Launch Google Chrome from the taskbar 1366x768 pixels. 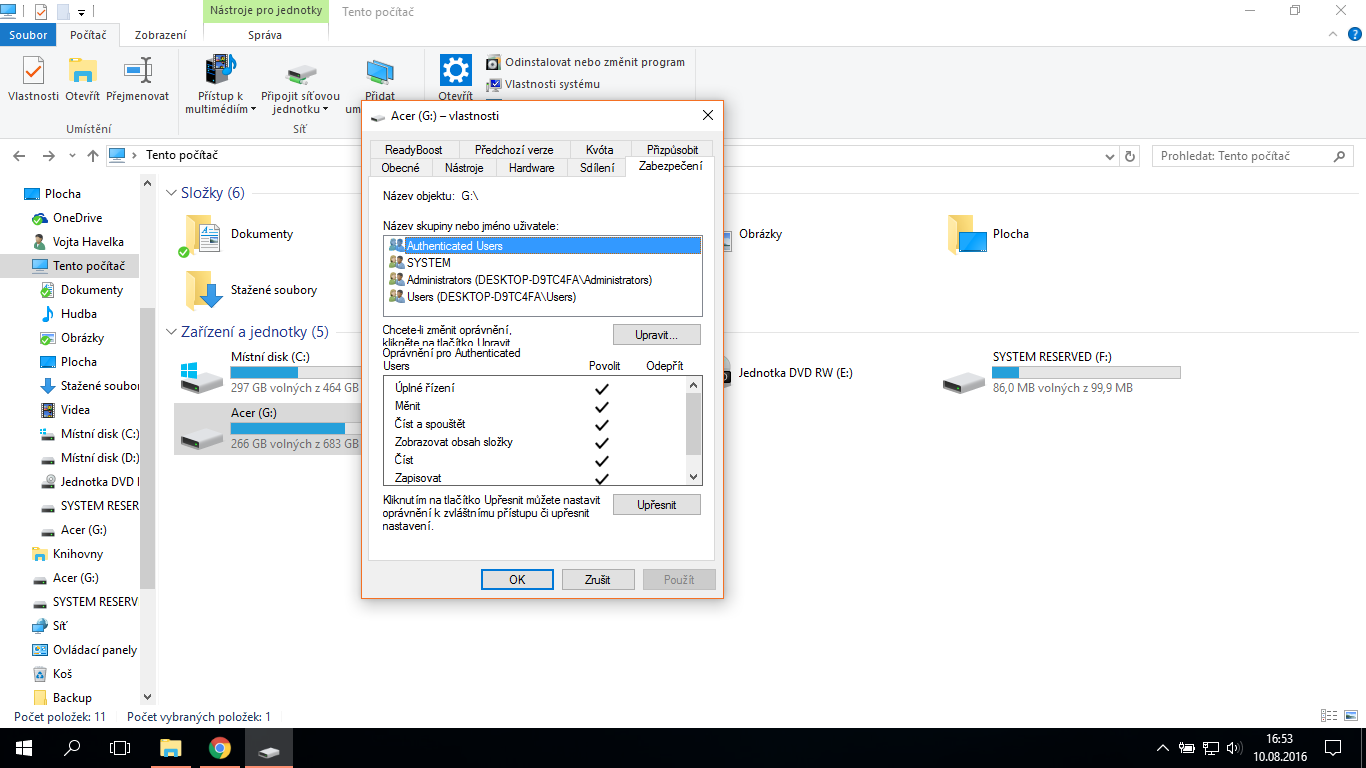(x=220, y=748)
